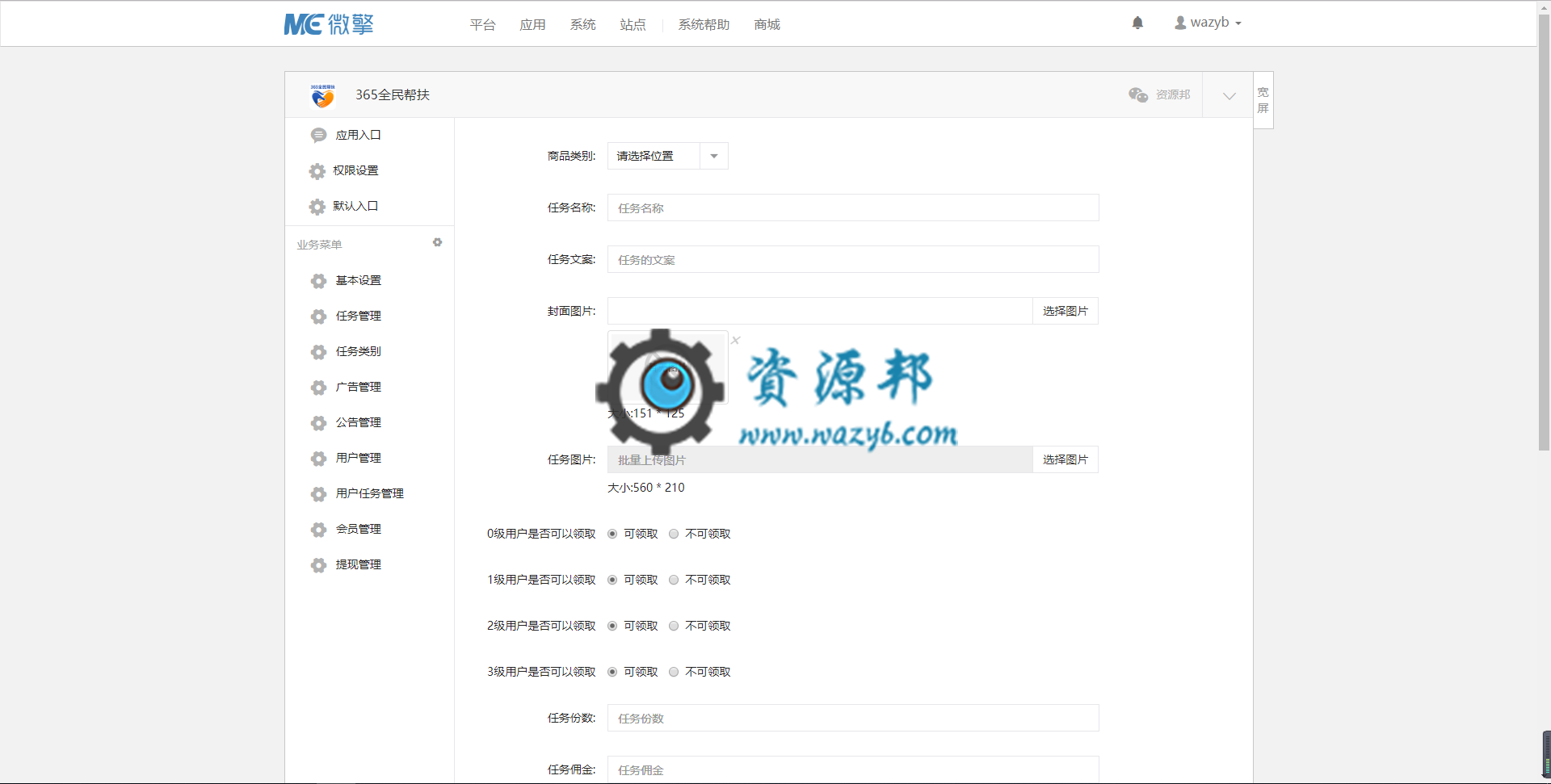The image size is (1551, 784).
Task: Expand the chevron next to 资源邦
Action: (1229, 96)
